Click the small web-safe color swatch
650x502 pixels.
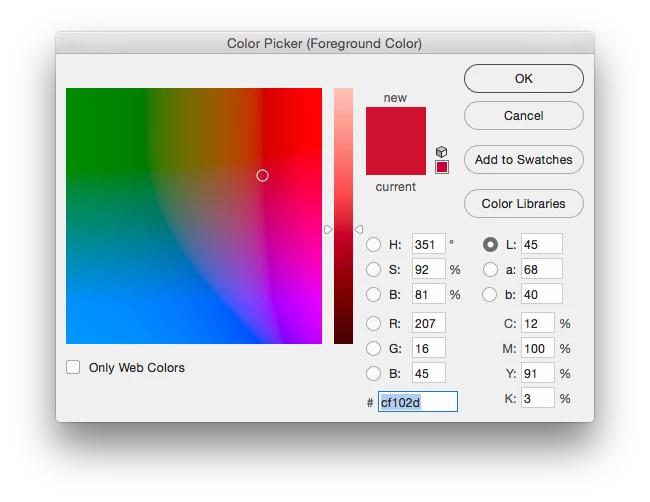tap(442, 167)
